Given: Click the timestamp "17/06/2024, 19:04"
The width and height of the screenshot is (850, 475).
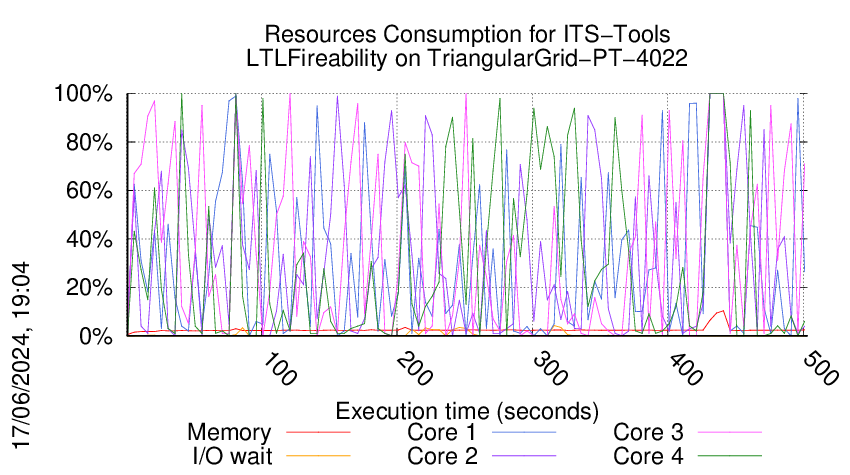Looking at the screenshot, I should point(21,355).
